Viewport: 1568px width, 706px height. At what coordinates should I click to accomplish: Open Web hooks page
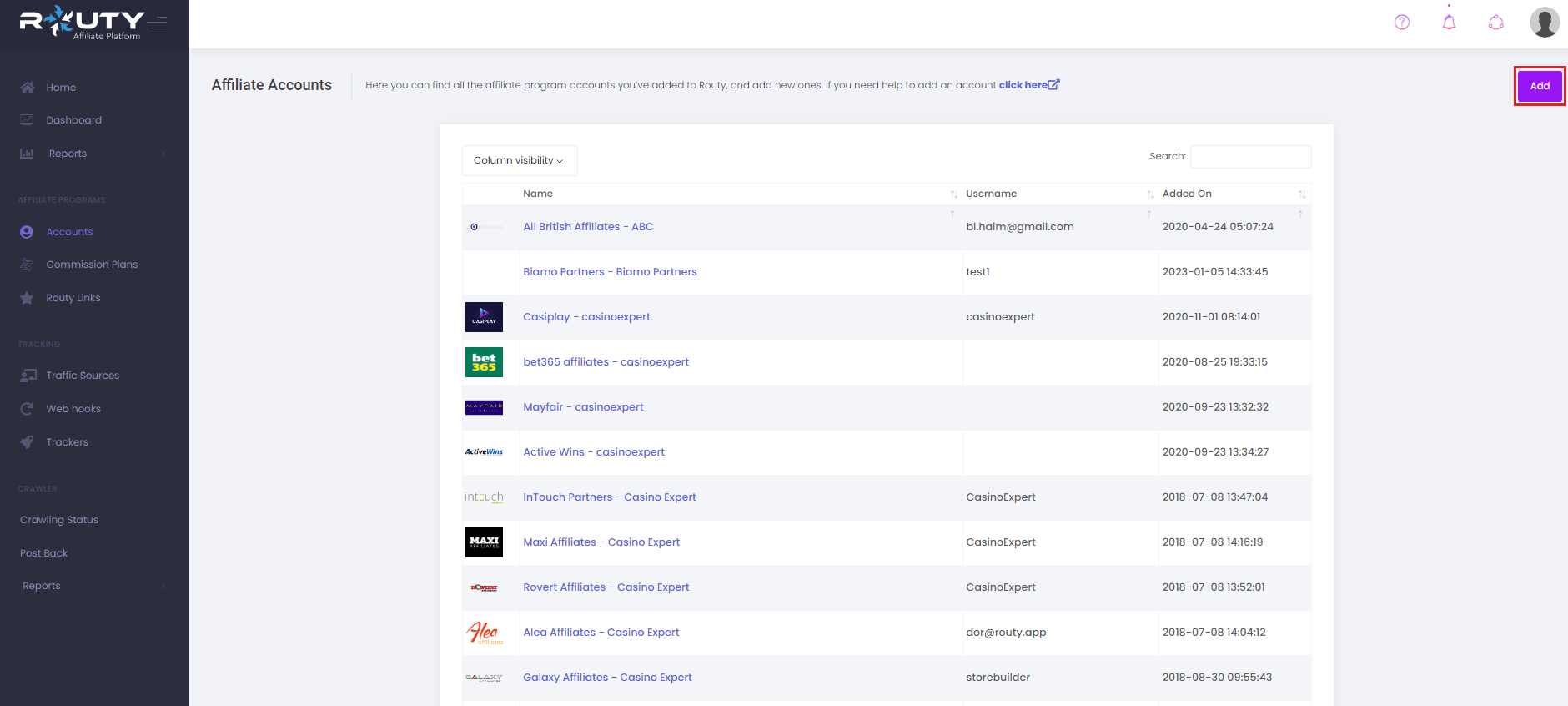pos(73,409)
